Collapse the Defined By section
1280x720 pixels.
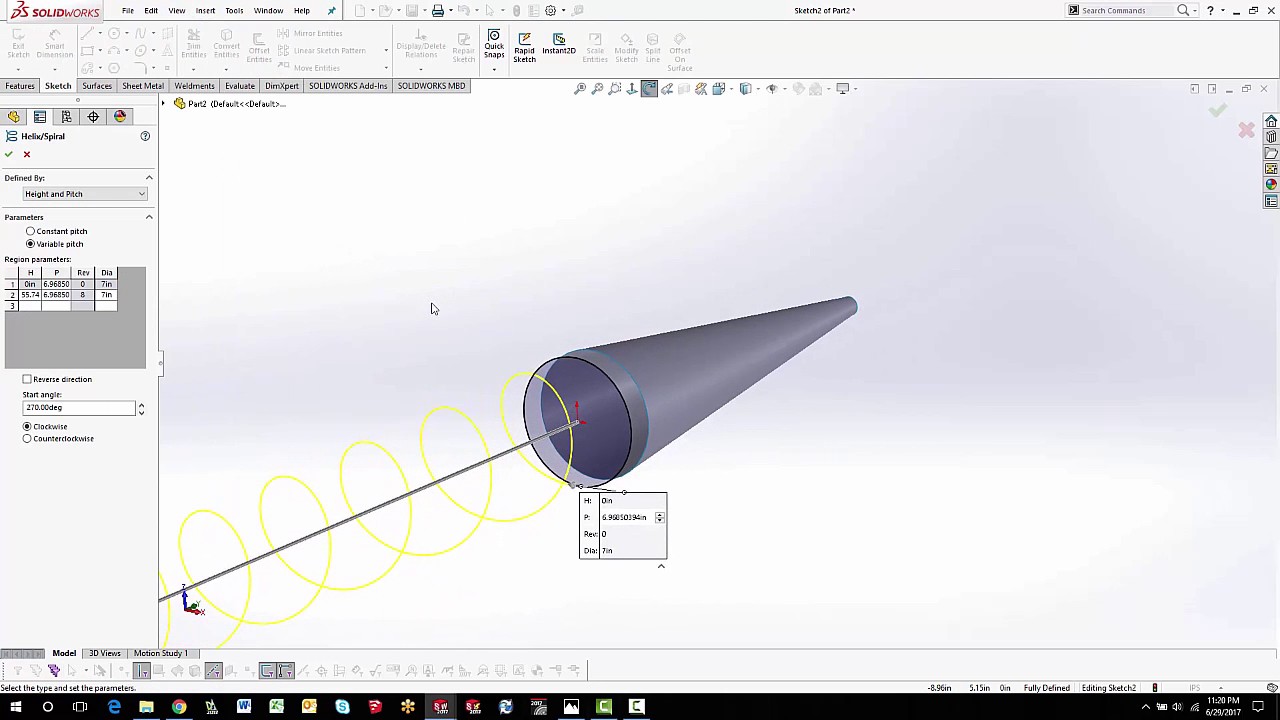(149, 178)
